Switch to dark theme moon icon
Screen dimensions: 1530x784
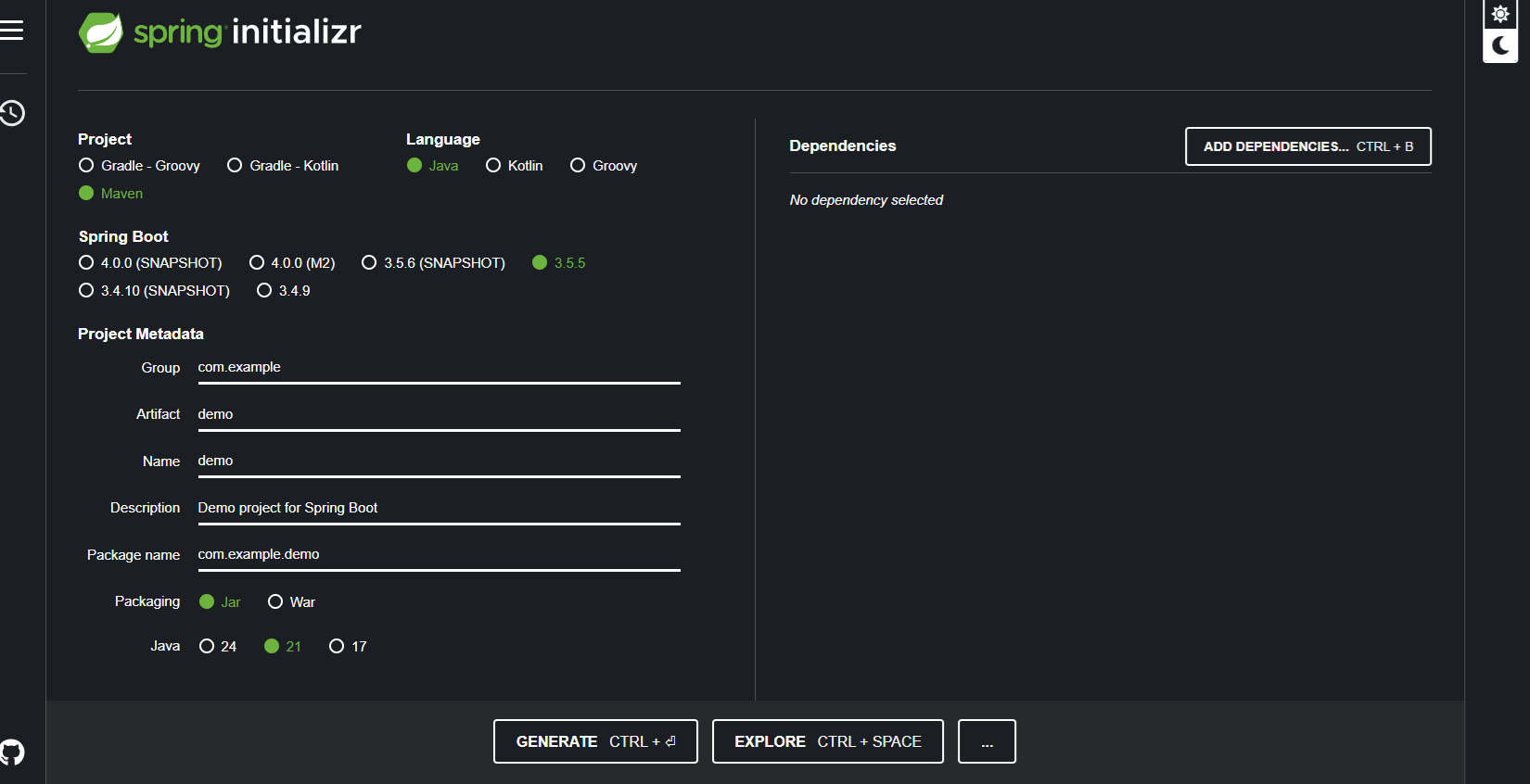pos(1500,45)
